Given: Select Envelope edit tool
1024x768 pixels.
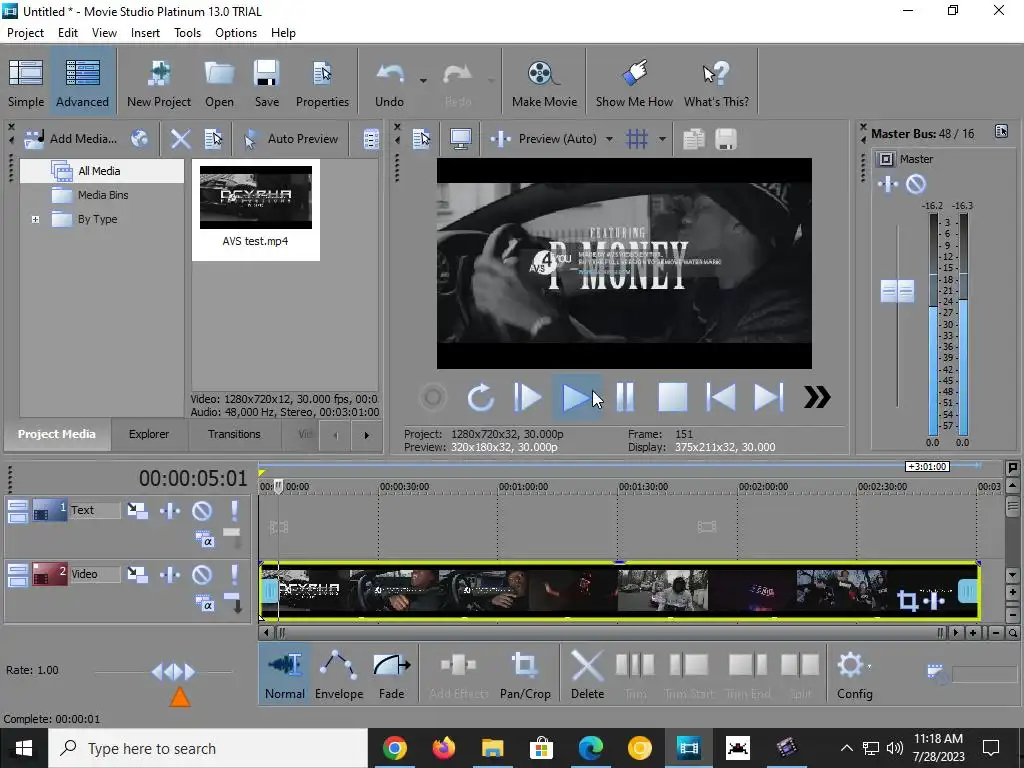Looking at the screenshot, I should (339, 674).
